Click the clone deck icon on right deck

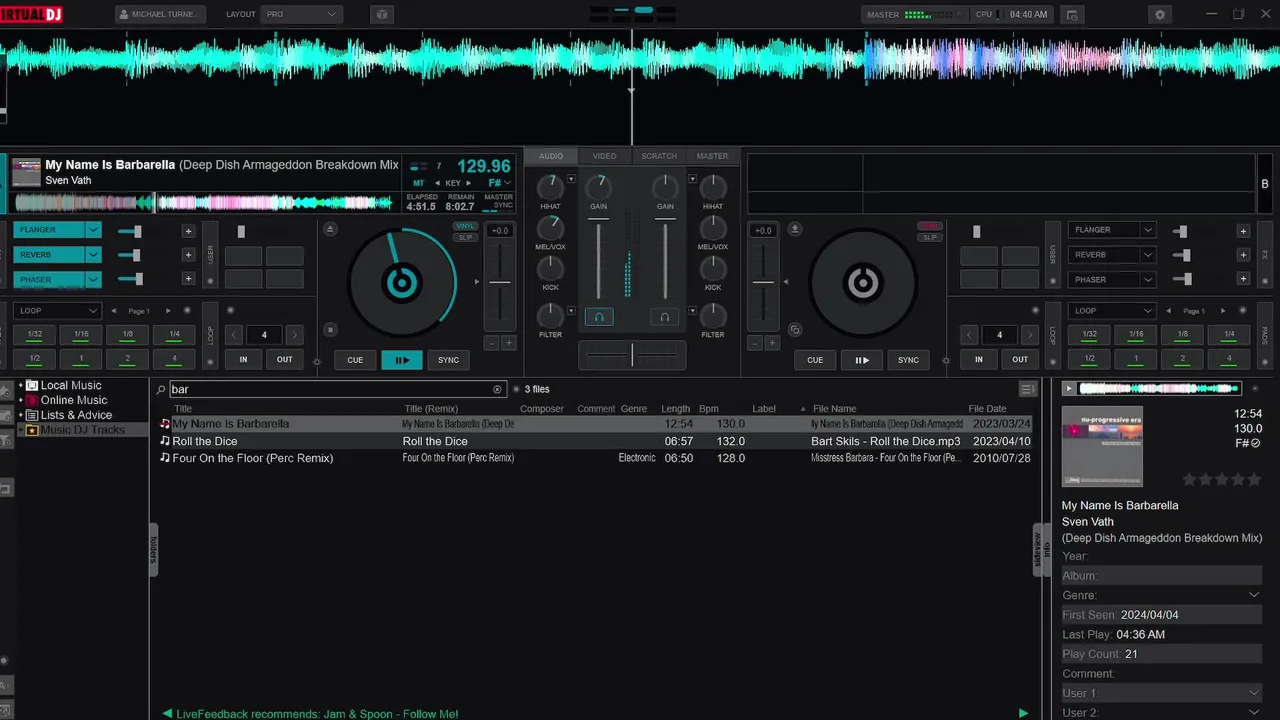pos(795,330)
